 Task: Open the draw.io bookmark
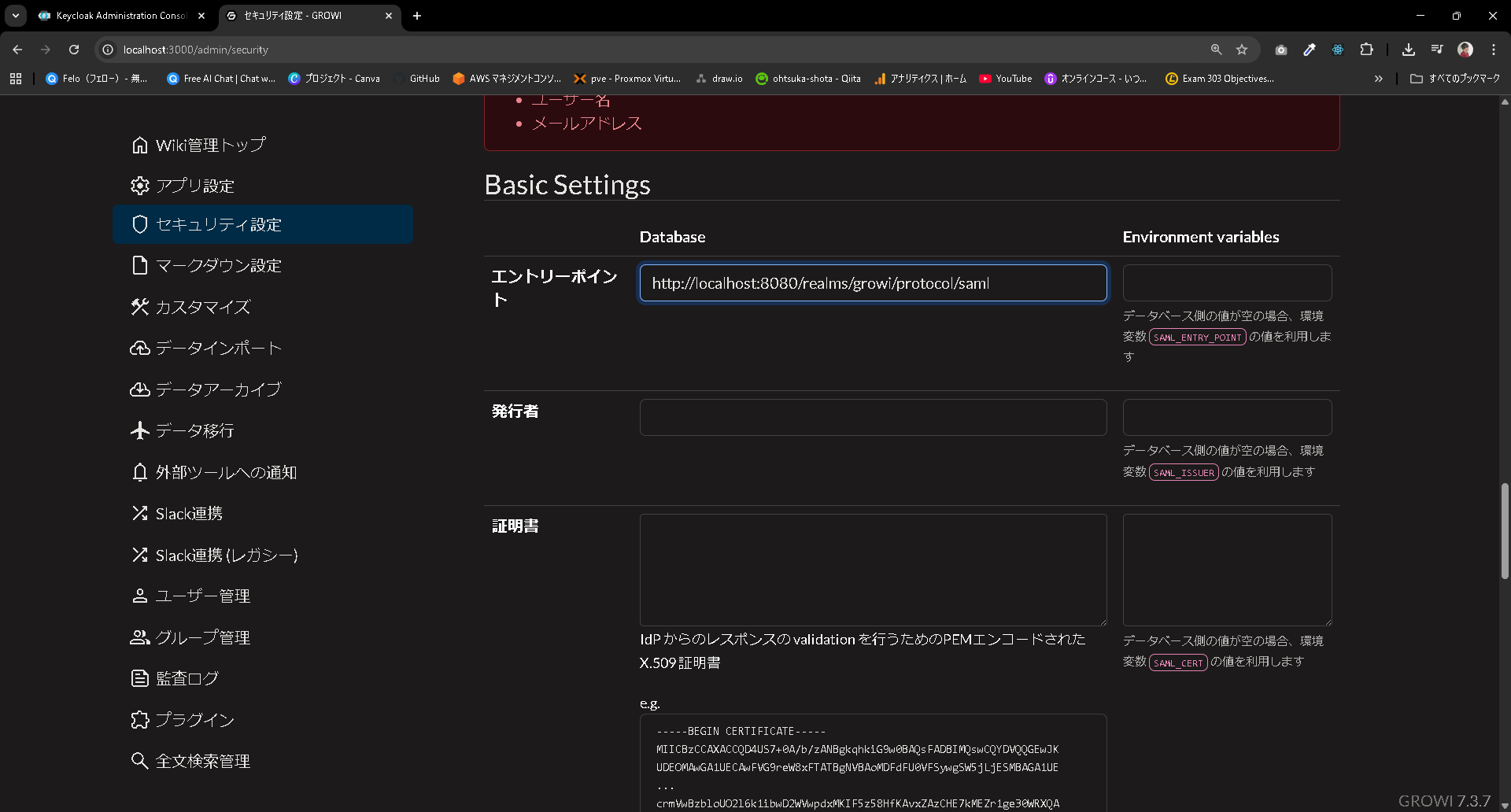[719, 79]
